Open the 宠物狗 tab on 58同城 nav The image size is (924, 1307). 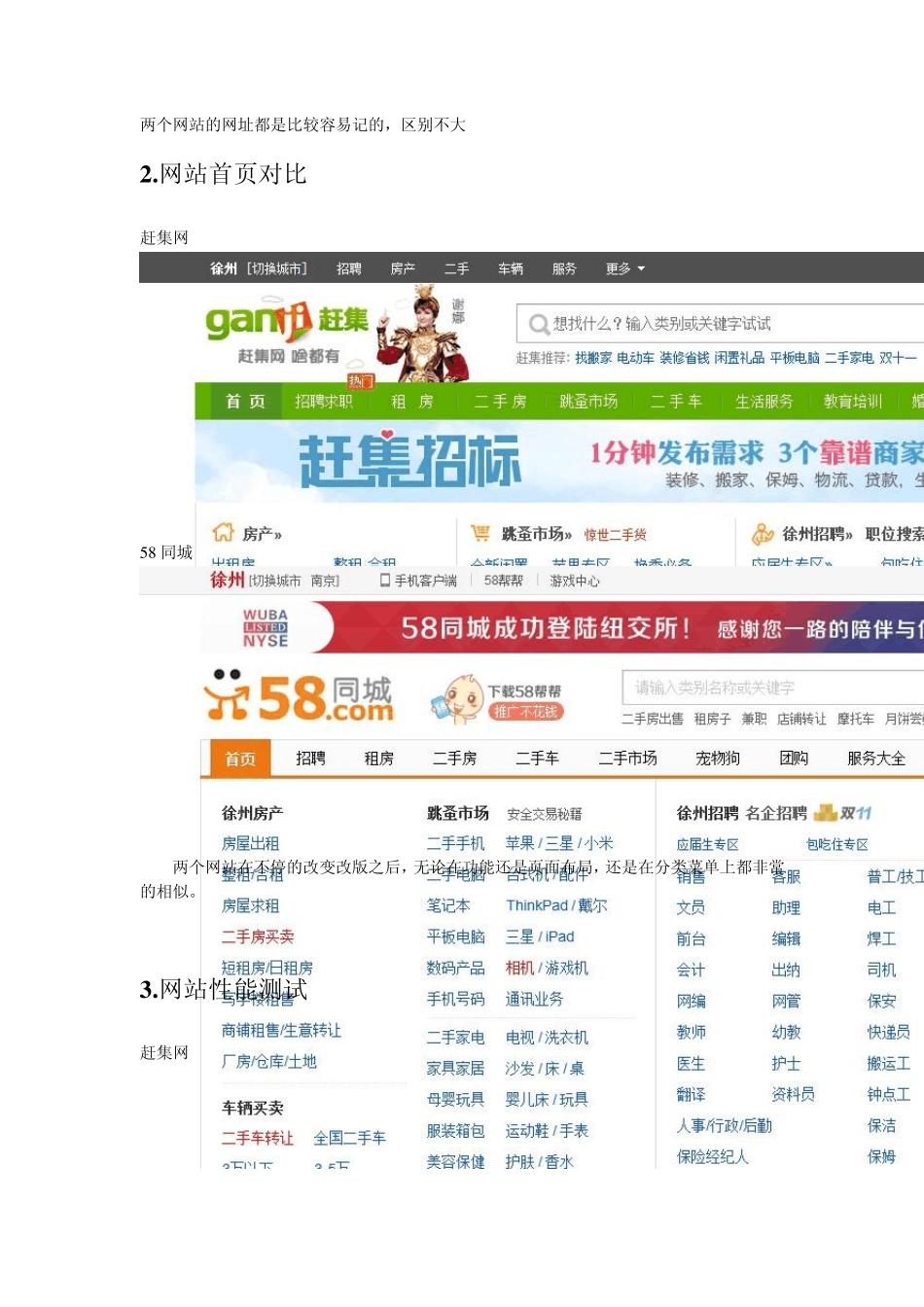[718, 759]
